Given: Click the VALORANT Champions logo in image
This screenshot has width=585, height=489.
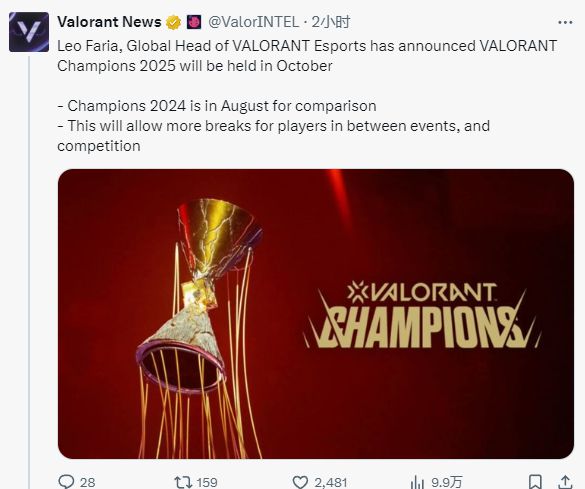Looking at the screenshot, I should tap(422, 316).
